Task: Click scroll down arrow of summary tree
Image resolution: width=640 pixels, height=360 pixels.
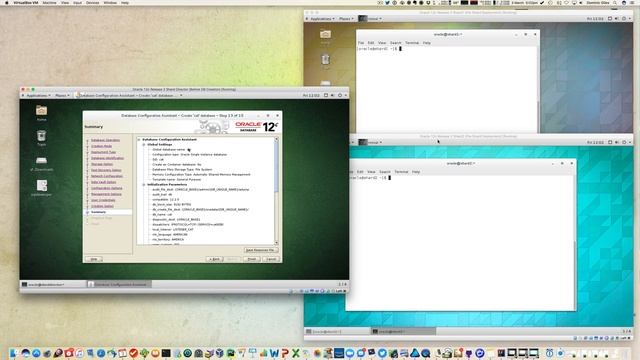Action: (276, 242)
